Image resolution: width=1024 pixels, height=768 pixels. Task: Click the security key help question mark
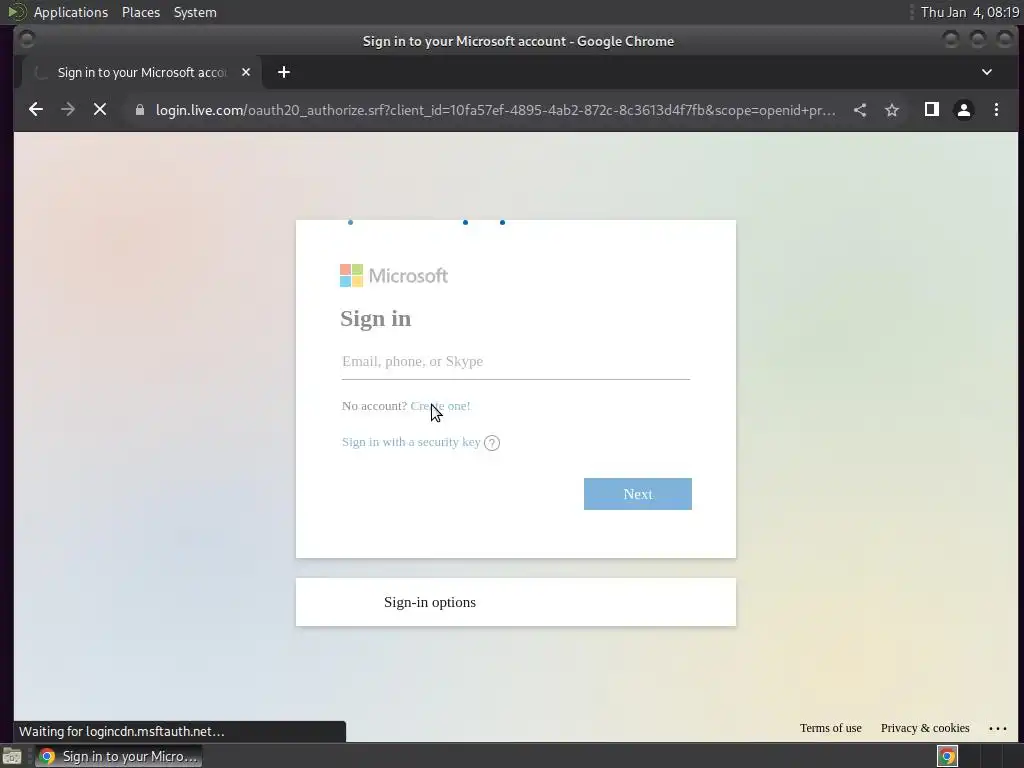pos(492,443)
